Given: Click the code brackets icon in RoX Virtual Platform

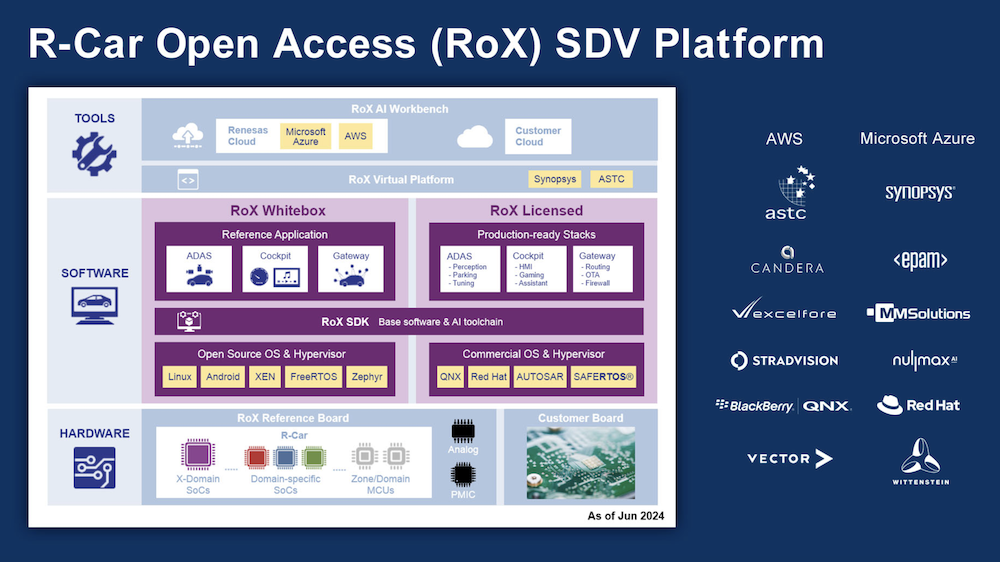Looking at the screenshot, I should (188, 180).
